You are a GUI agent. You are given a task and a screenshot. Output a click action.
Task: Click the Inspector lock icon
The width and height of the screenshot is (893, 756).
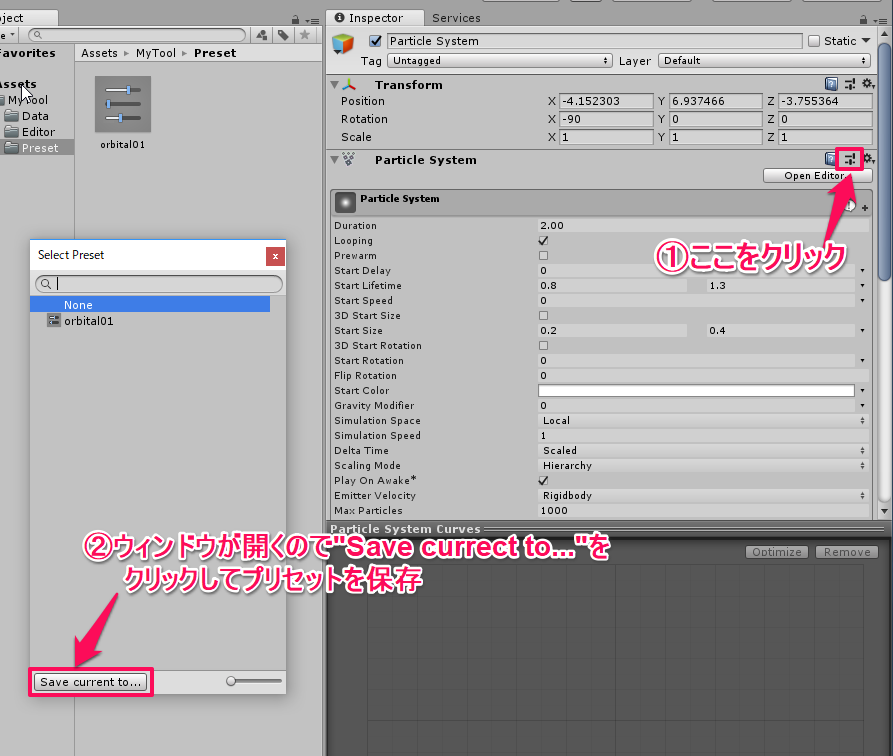863,19
